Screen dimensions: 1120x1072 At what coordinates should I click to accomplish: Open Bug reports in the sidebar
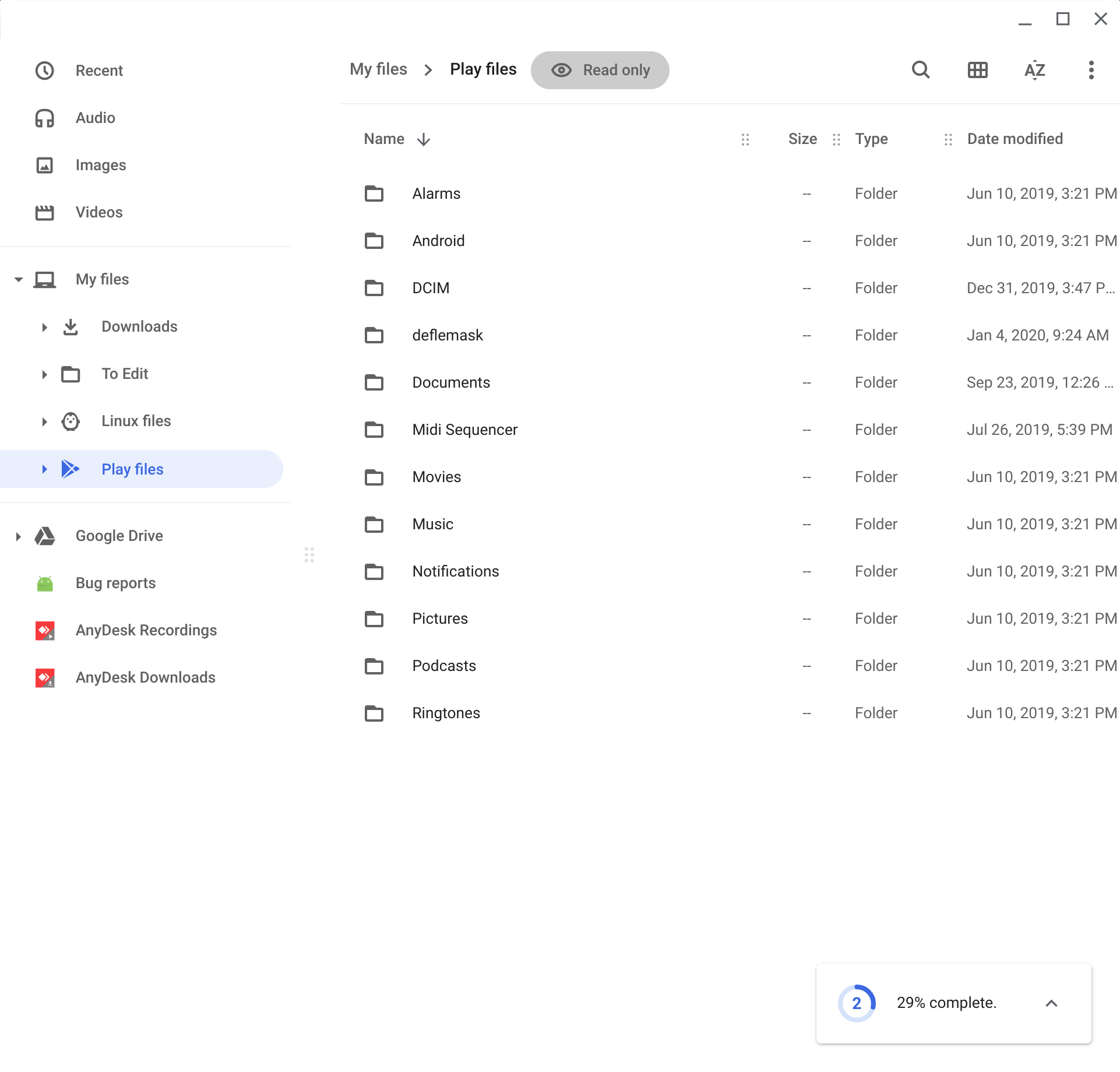click(115, 583)
